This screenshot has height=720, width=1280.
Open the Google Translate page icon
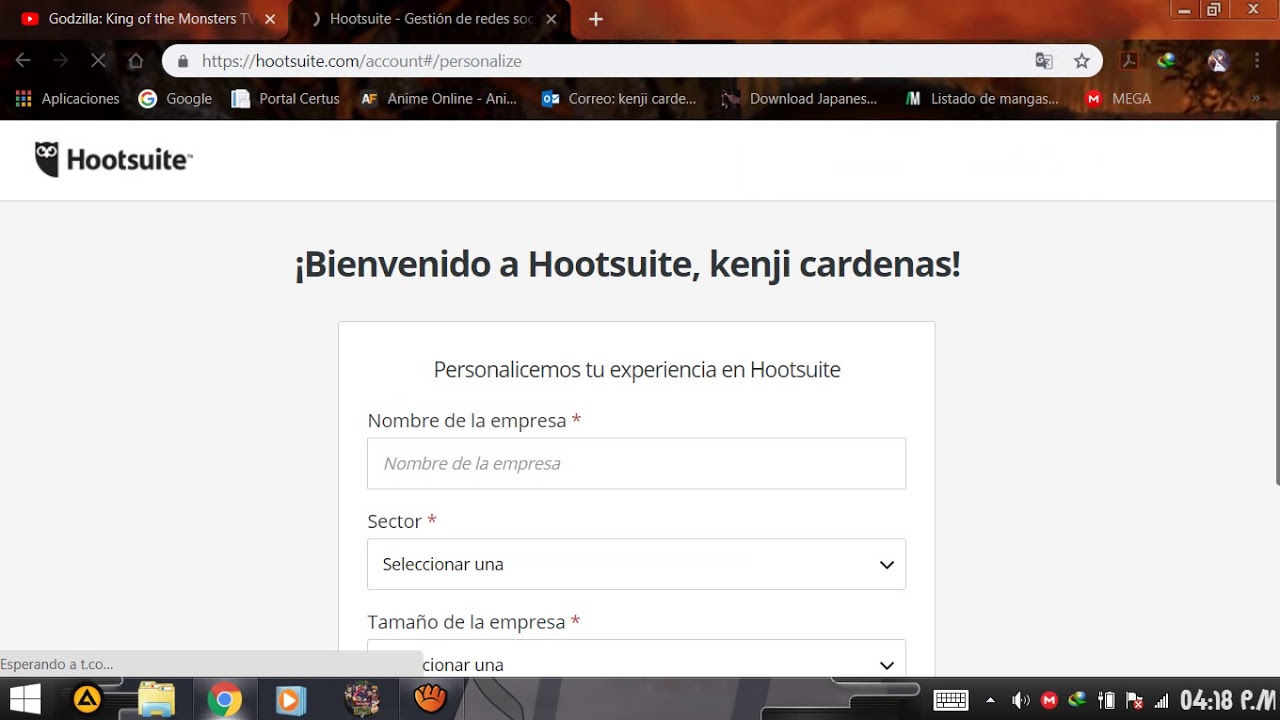(1044, 61)
